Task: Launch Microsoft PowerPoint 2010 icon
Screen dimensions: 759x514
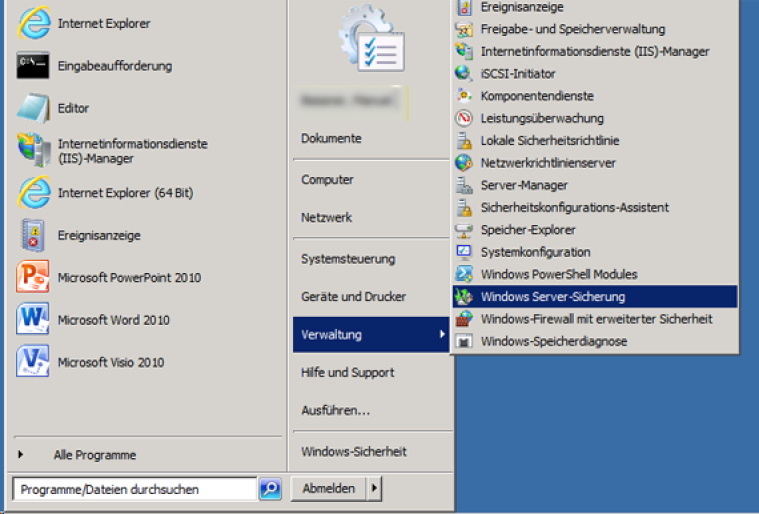Action: 32,277
